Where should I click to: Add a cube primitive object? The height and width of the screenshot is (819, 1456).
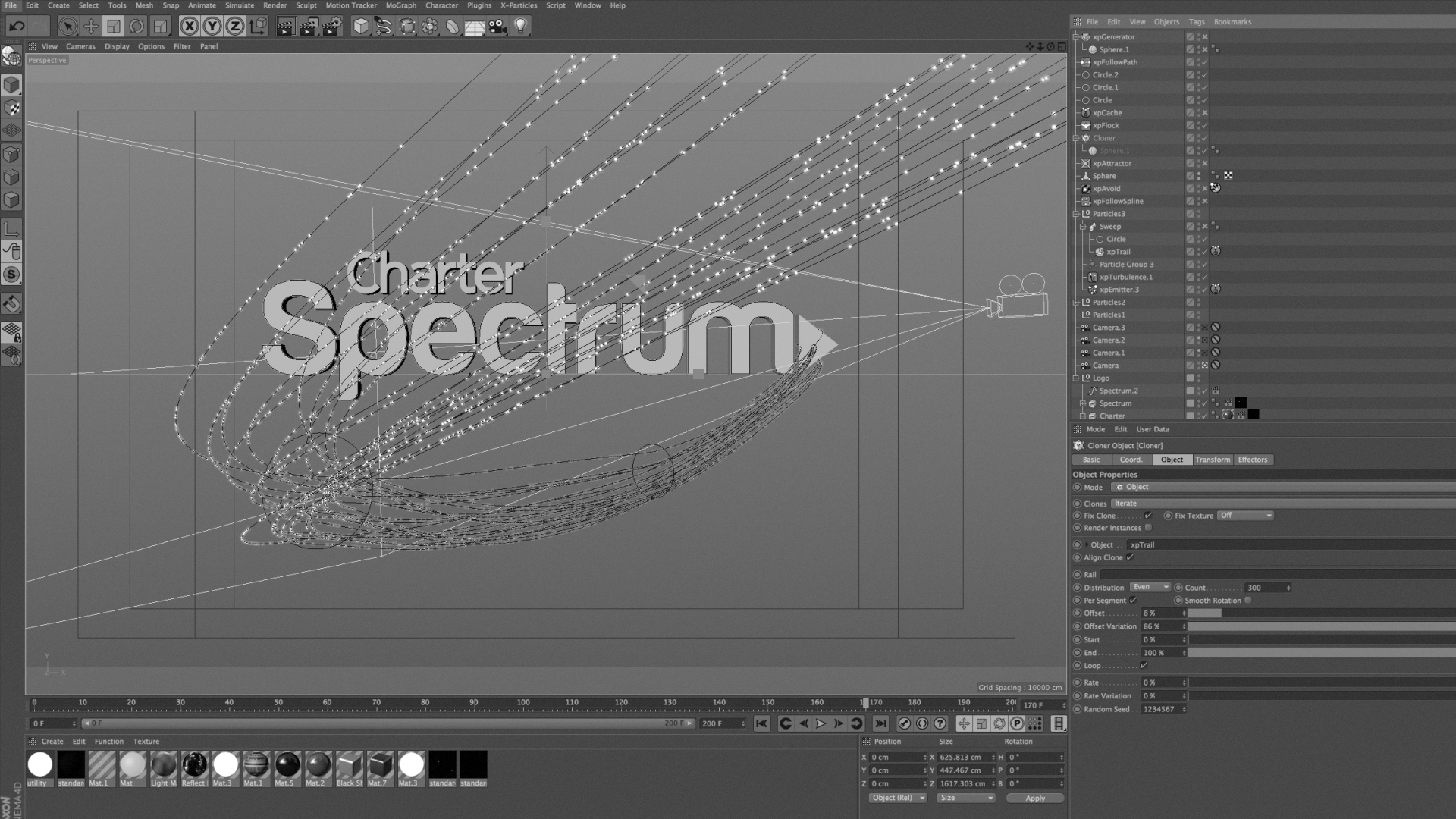361,27
